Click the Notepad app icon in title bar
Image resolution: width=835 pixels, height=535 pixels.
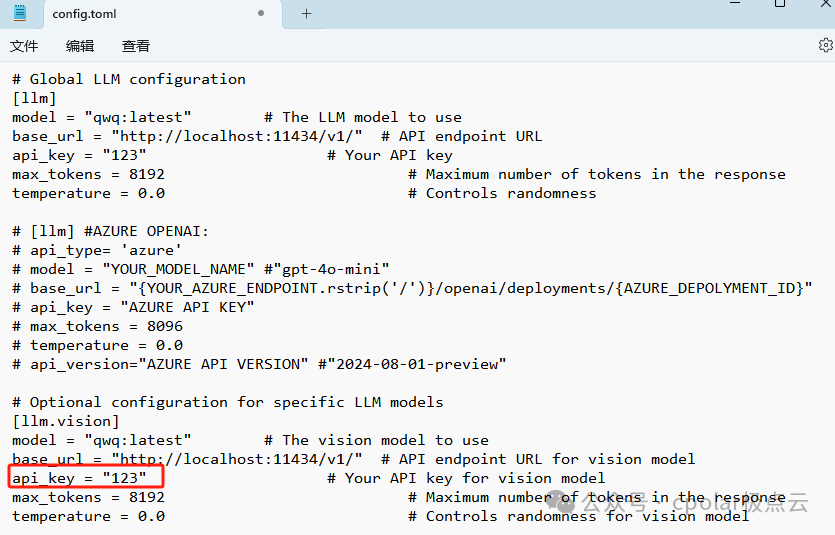[x=20, y=12]
